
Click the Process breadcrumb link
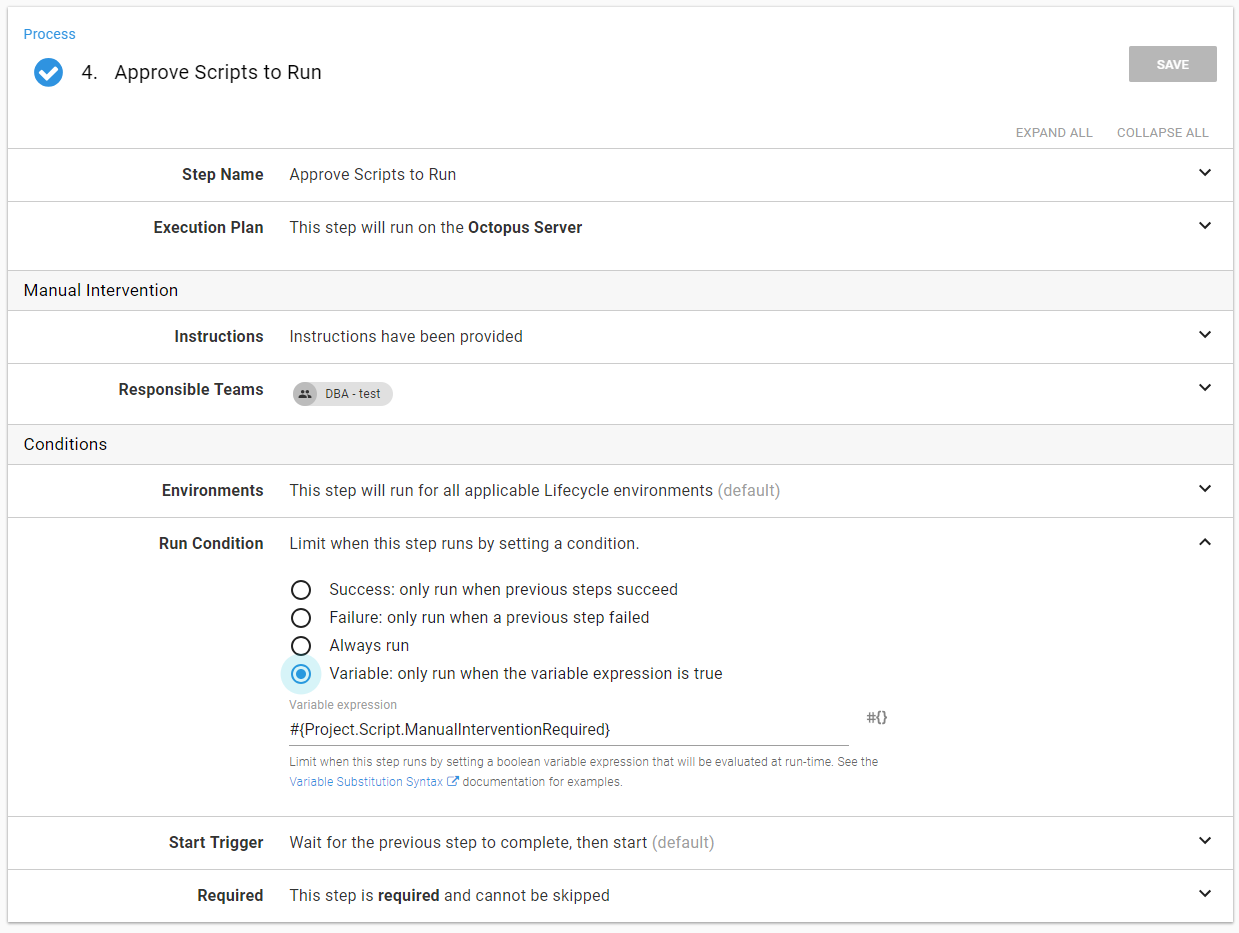[x=50, y=34]
